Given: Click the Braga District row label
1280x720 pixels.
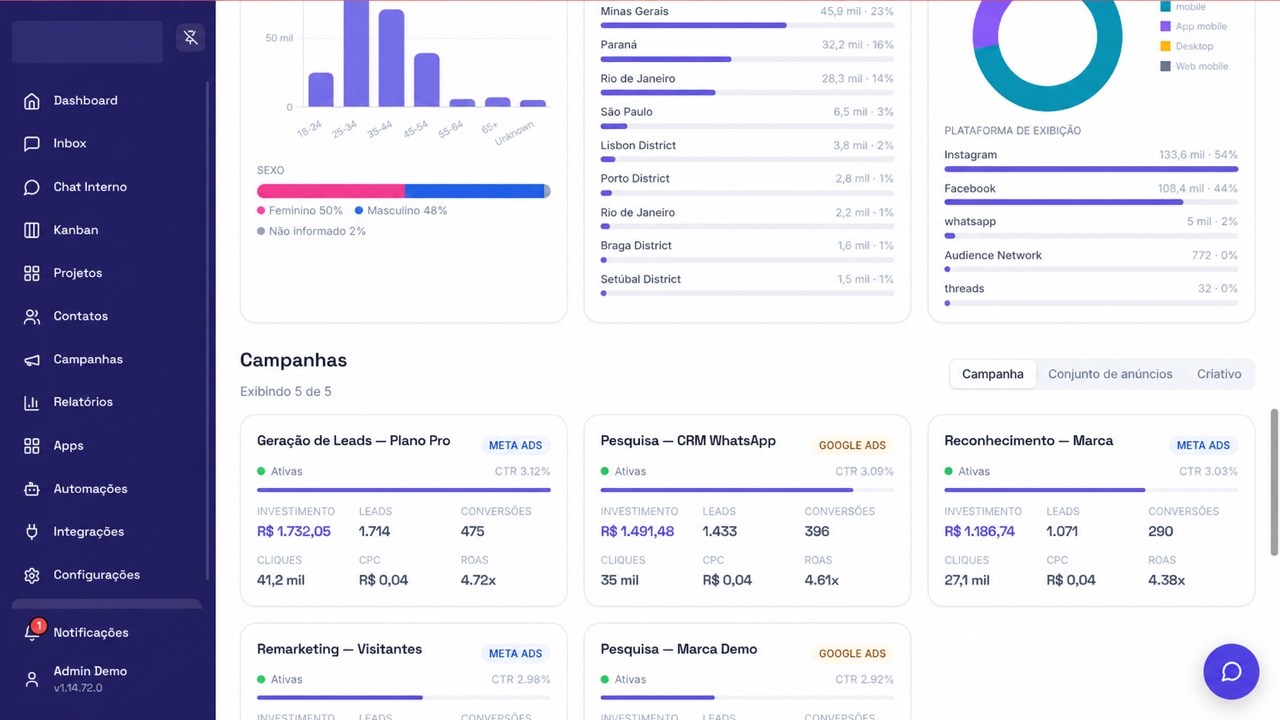Looking at the screenshot, I should coord(636,246).
